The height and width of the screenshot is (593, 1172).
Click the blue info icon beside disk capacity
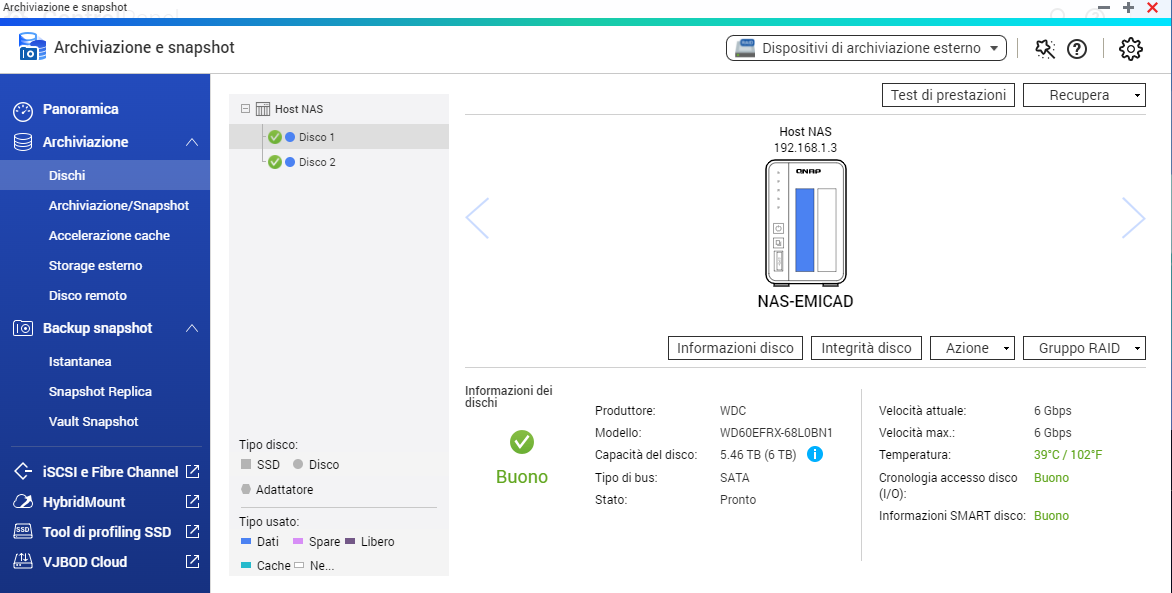815,455
